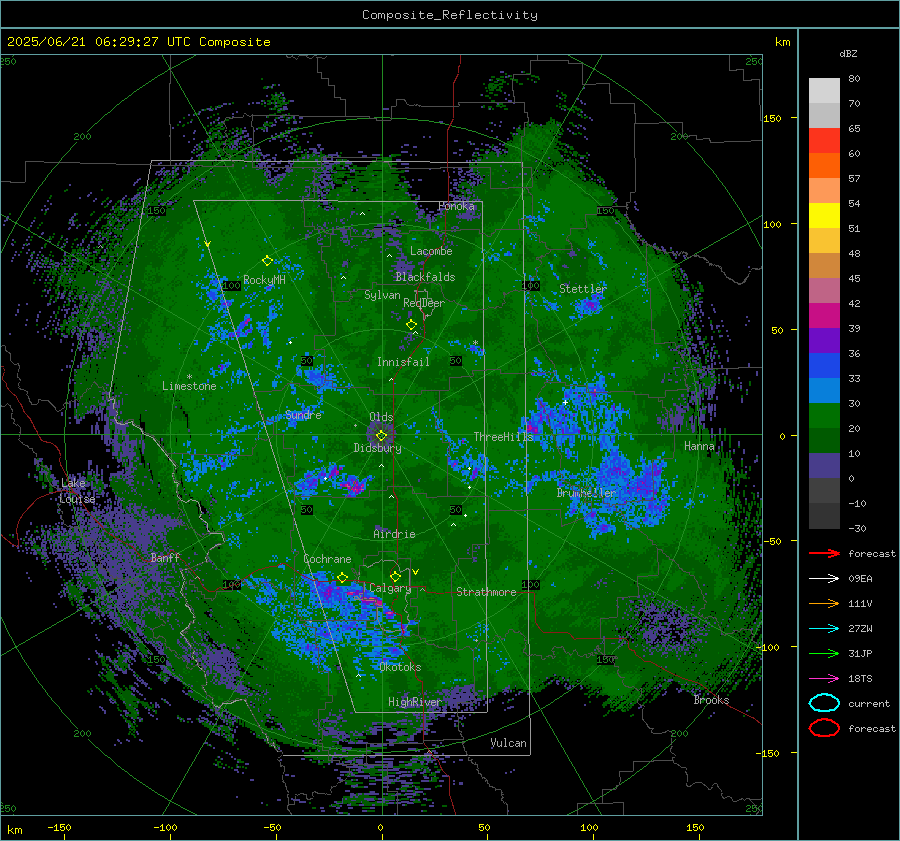The width and height of the screenshot is (900, 841).
Task: Click the yellow station marker south of RedDeer
Action: coord(412,325)
